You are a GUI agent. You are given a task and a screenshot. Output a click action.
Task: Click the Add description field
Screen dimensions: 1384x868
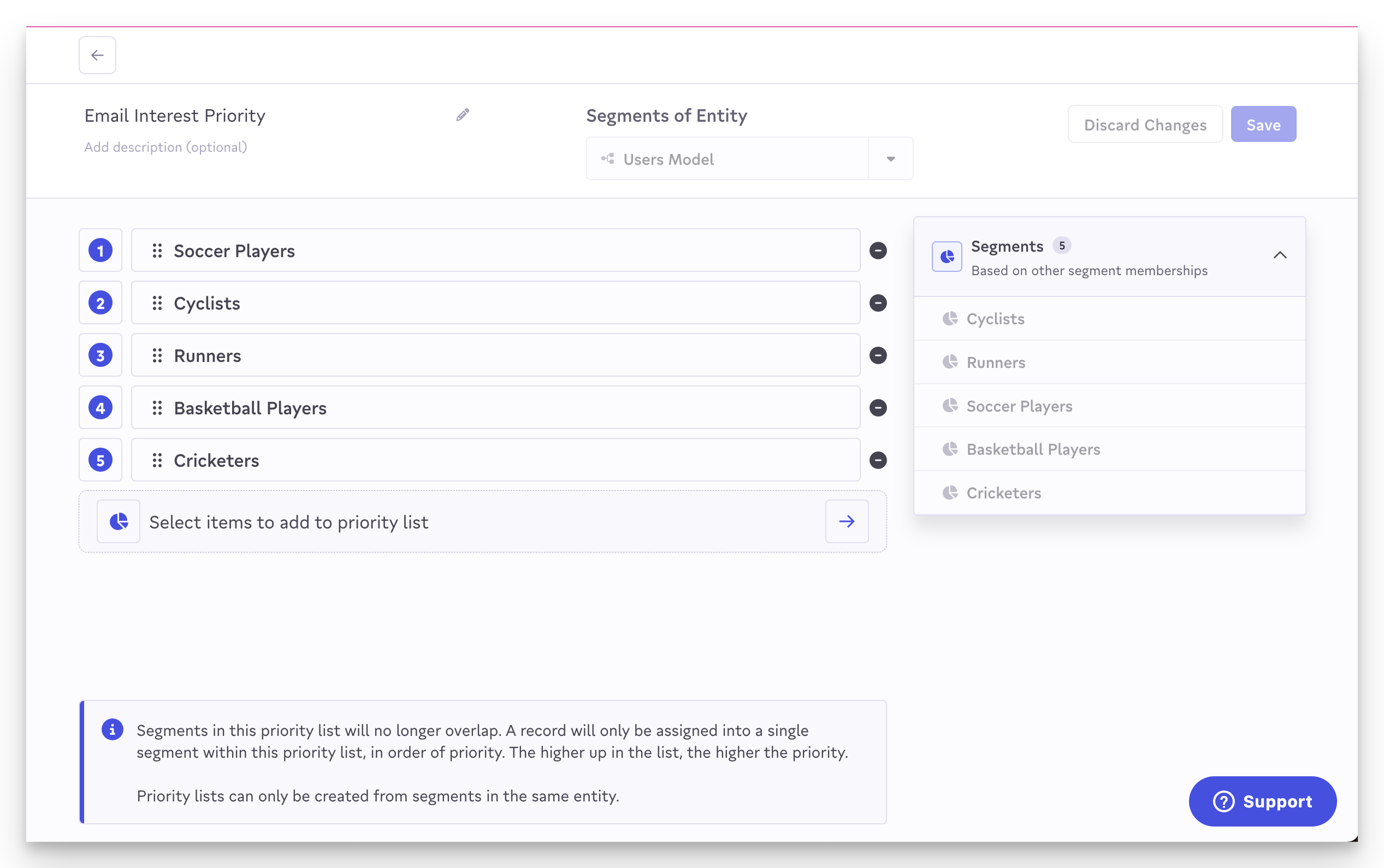coord(165,147)
